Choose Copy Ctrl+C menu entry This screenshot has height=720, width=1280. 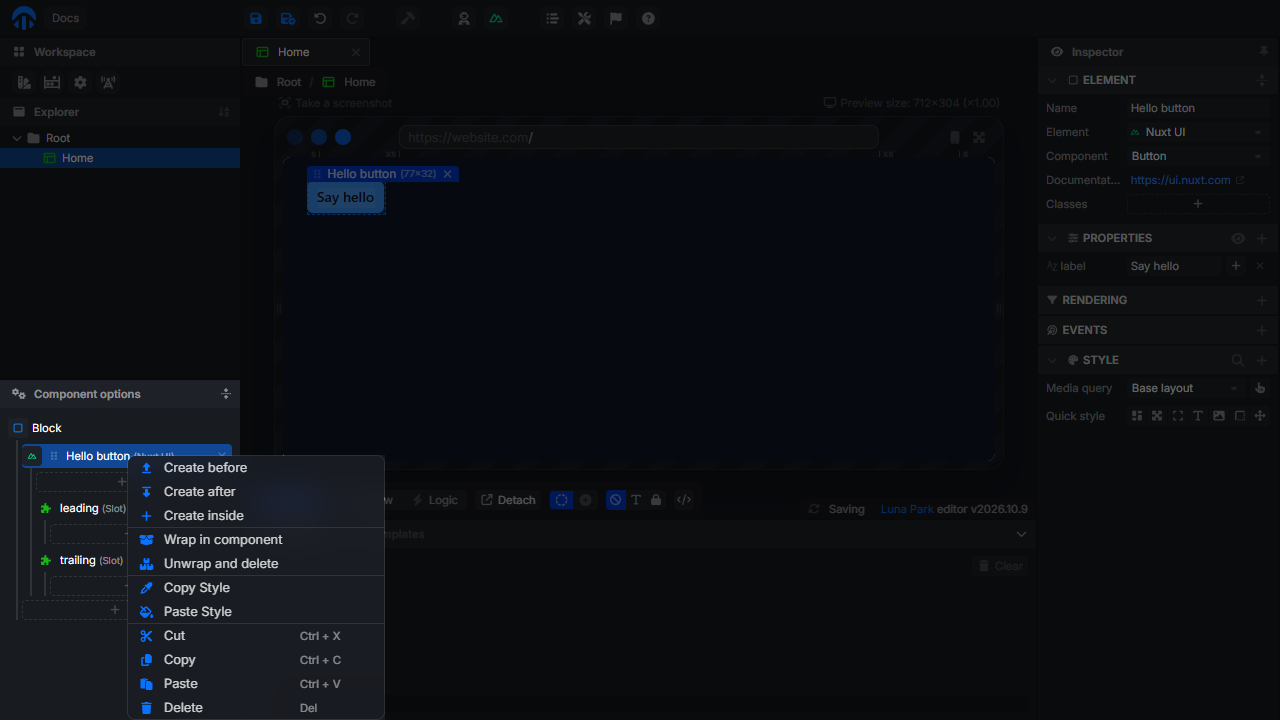click(256, 660)
